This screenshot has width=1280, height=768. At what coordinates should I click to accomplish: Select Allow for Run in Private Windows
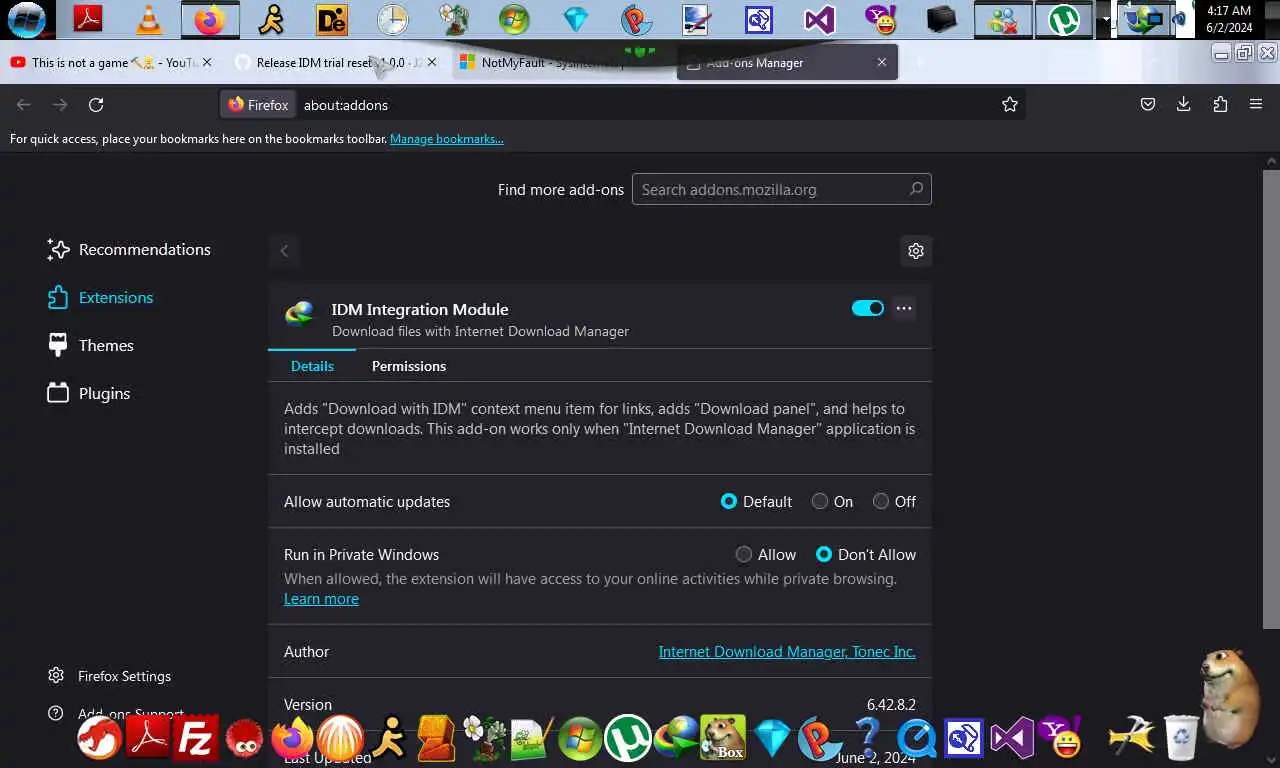coord(744,555)
